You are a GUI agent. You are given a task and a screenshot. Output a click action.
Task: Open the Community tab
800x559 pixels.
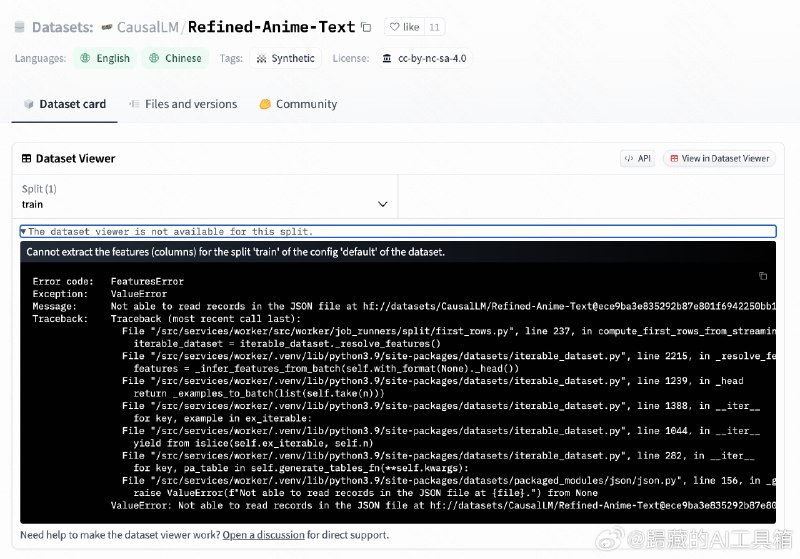tap(298, 104)
